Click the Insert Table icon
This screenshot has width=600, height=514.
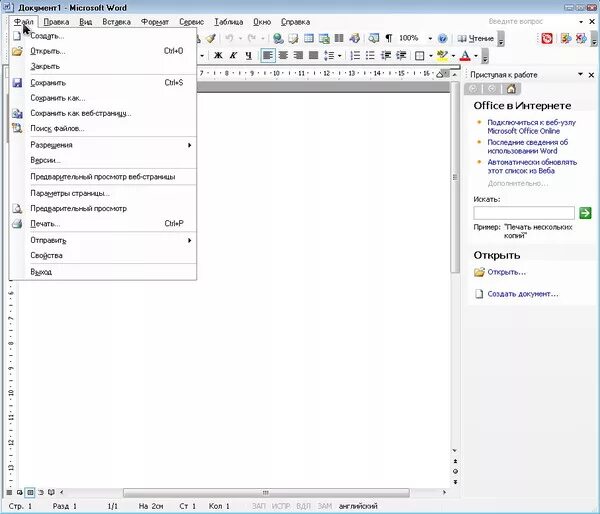[x=309, y=38]
